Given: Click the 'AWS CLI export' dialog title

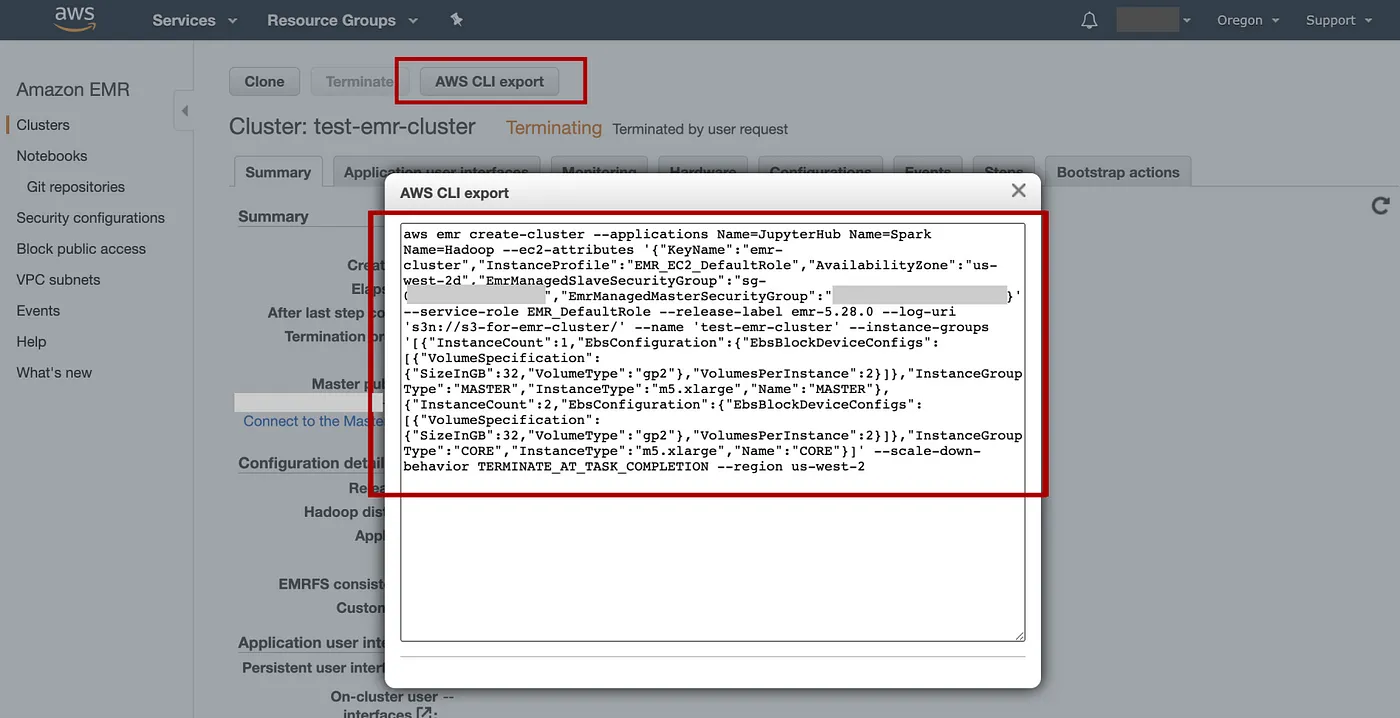Looking at the screenshot, I should click(x=454, y=193).
